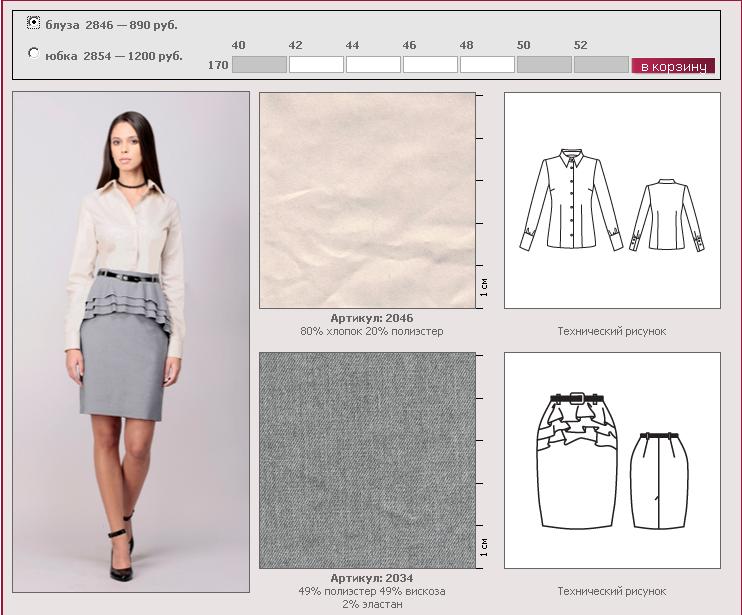Select the юбка 2854 radio button
Viewport: 742px width, 615px height.
[34, 53]
